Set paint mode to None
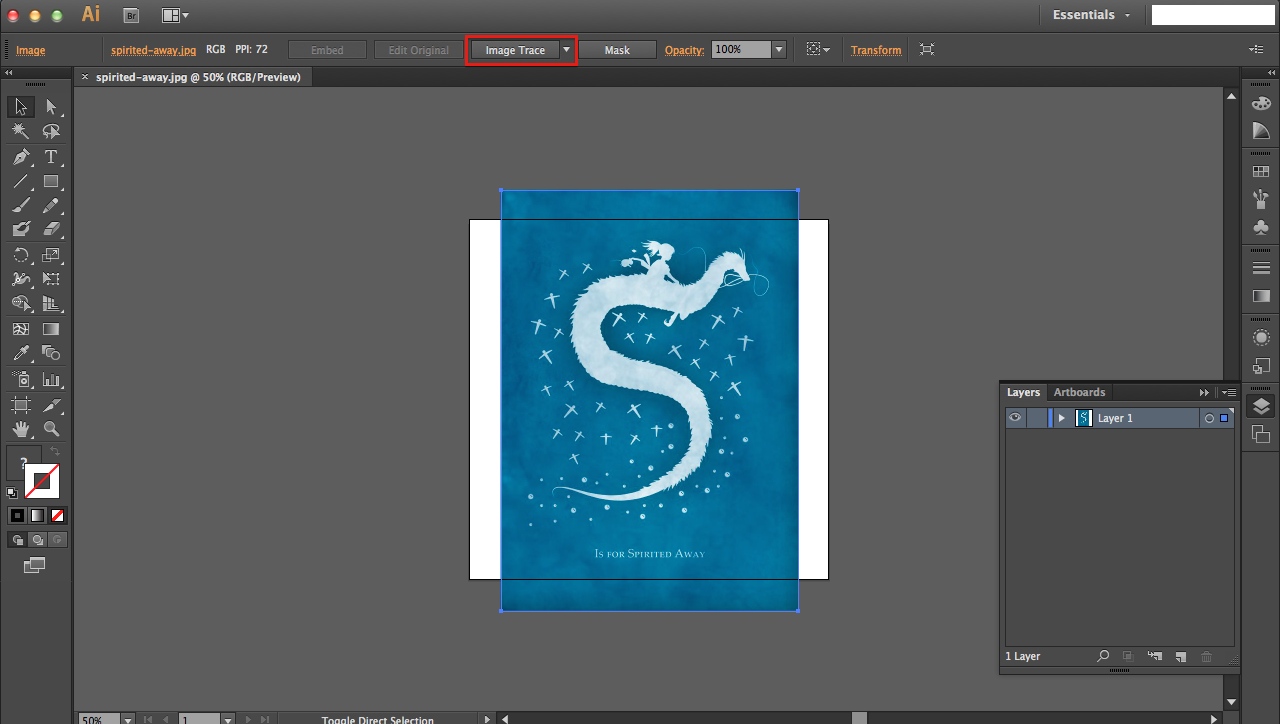The image size is (1280, 724). (x=57, y=516)
